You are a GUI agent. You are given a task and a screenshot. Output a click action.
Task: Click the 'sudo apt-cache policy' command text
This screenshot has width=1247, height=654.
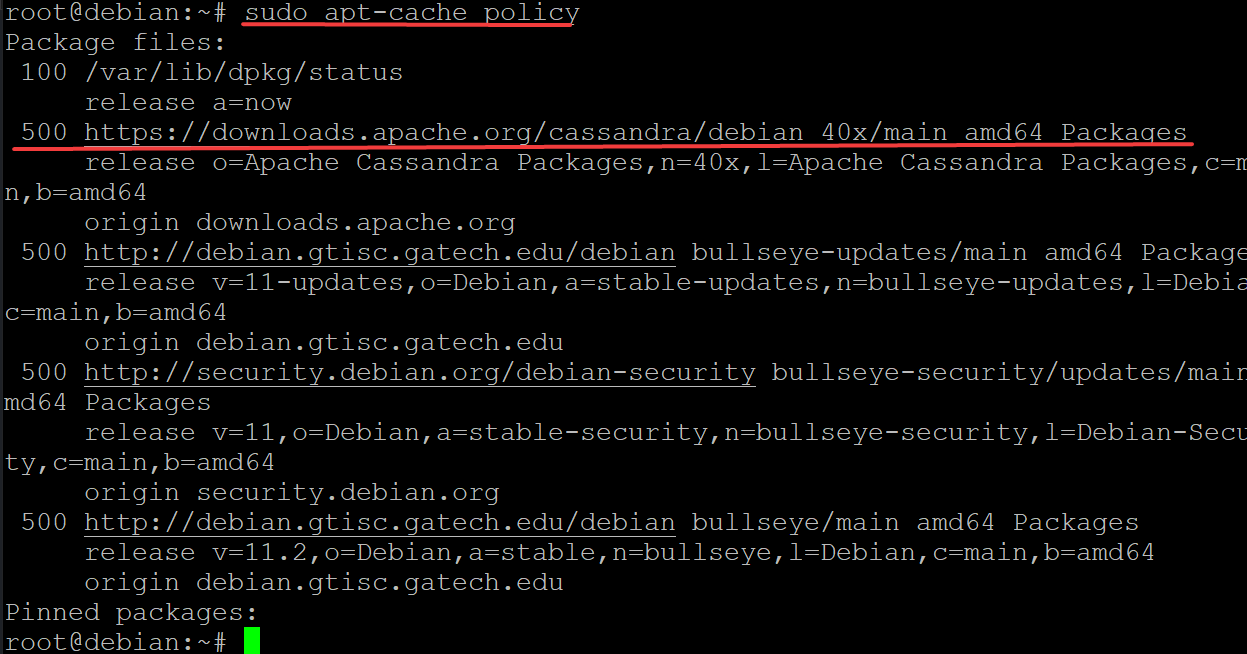tap(411, 13)
